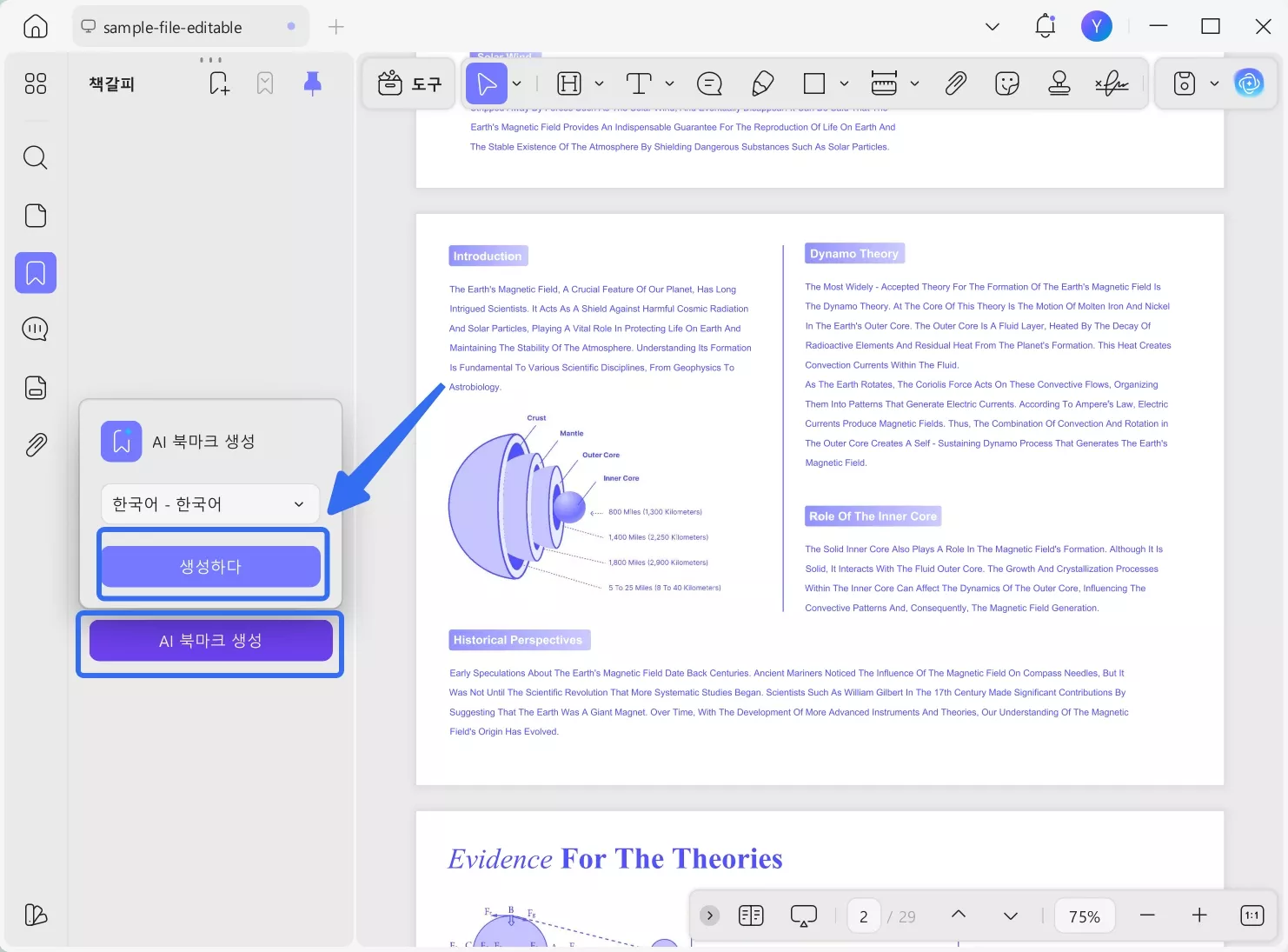Select the pencil drawing tool
This screenshot has height=952, width=1288.
click(x=762, y=83)
